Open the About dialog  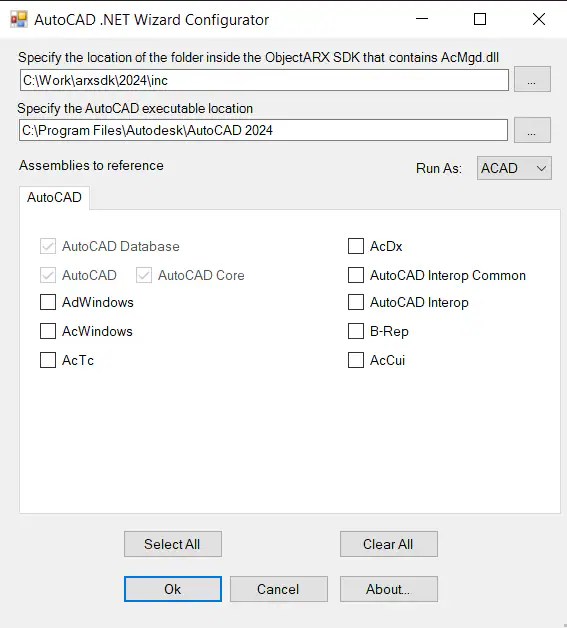(x=389, y=589)
